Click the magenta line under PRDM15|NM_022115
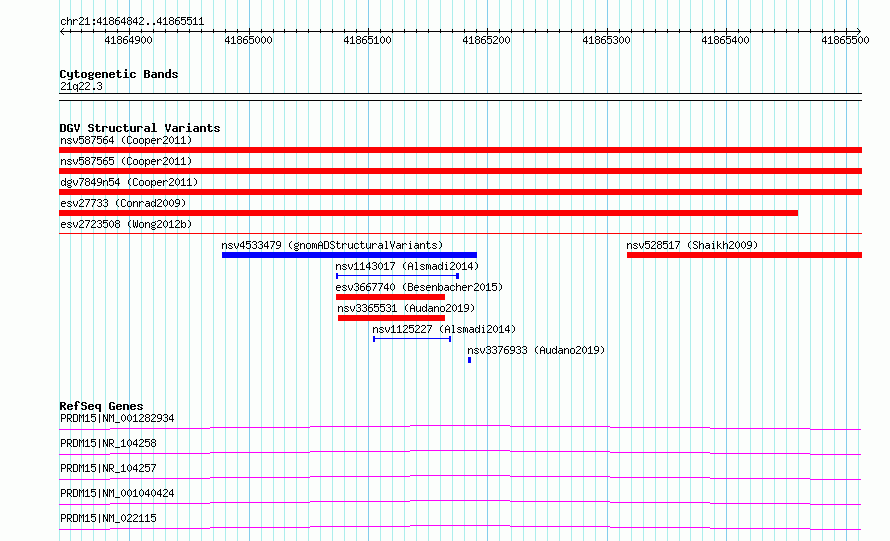Screen dimensions: 890x541 pyautogui.click(x=460, y=527)
